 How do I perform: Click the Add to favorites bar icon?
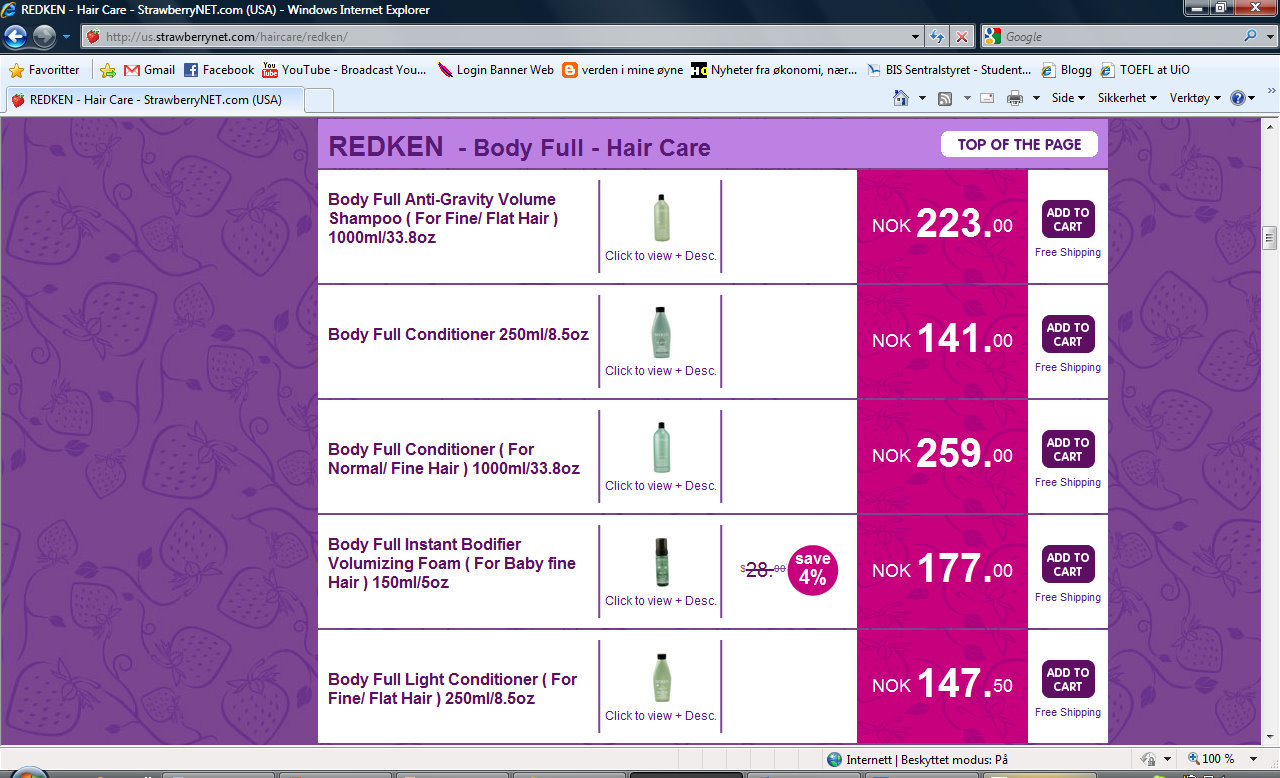(x=108, y=70)
